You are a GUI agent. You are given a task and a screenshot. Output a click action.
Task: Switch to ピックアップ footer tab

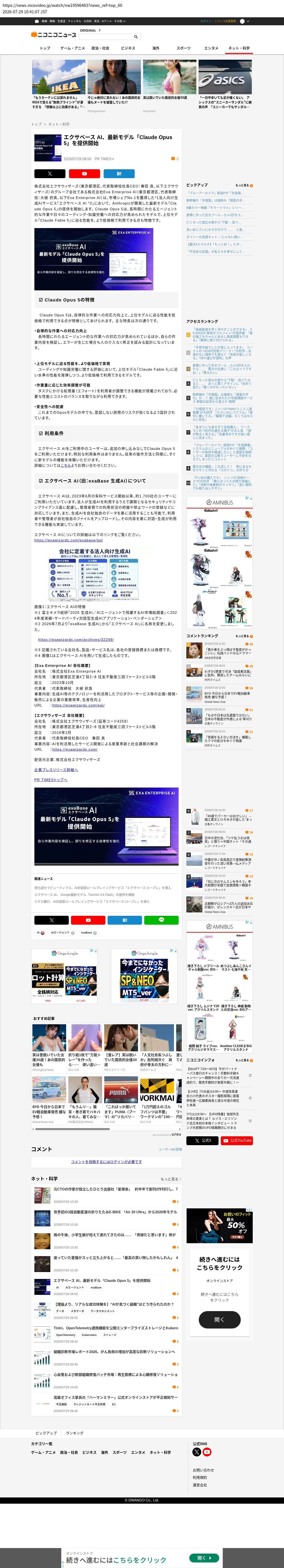(x=46, y=1433)
